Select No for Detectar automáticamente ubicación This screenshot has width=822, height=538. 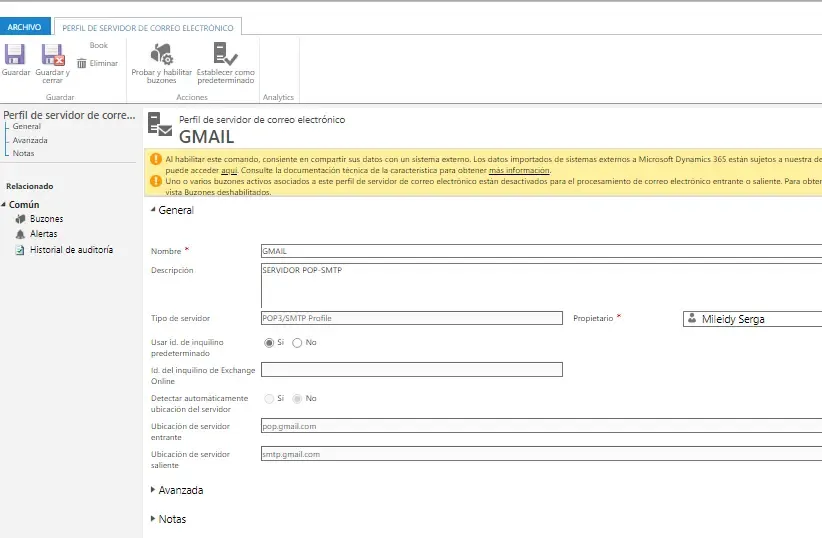pyautogui.click(x=297, y=398)
